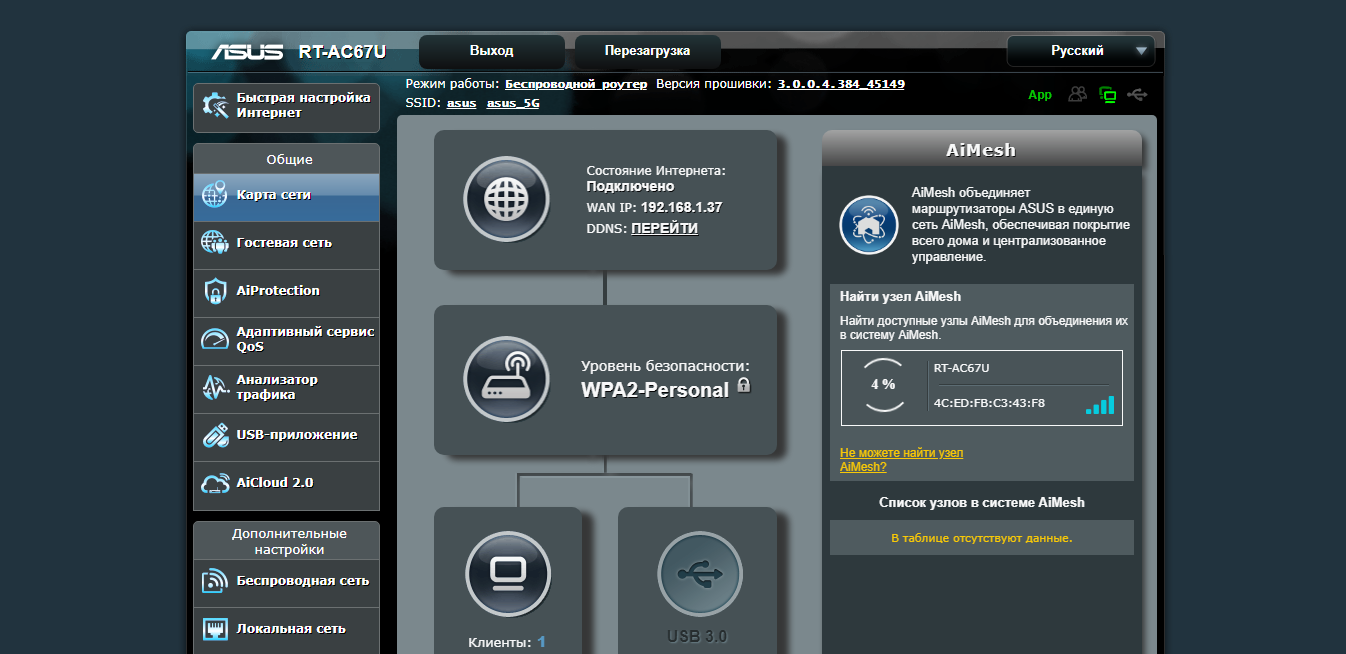Image resolution: width=1346 pixels, height=654 pixels.
Task: Click the Выход button
Action: [491, 51]
